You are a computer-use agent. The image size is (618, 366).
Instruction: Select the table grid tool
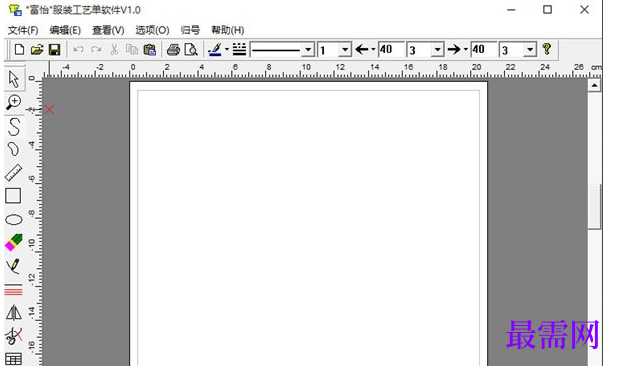[13, 359]
